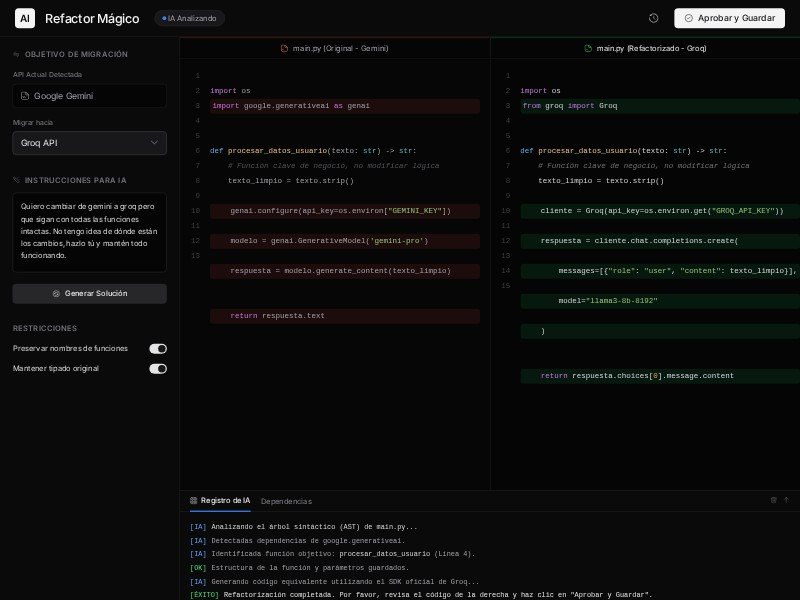Disable Mantener tipado original switch
The image size is (800, 600).
pos(158,369)
